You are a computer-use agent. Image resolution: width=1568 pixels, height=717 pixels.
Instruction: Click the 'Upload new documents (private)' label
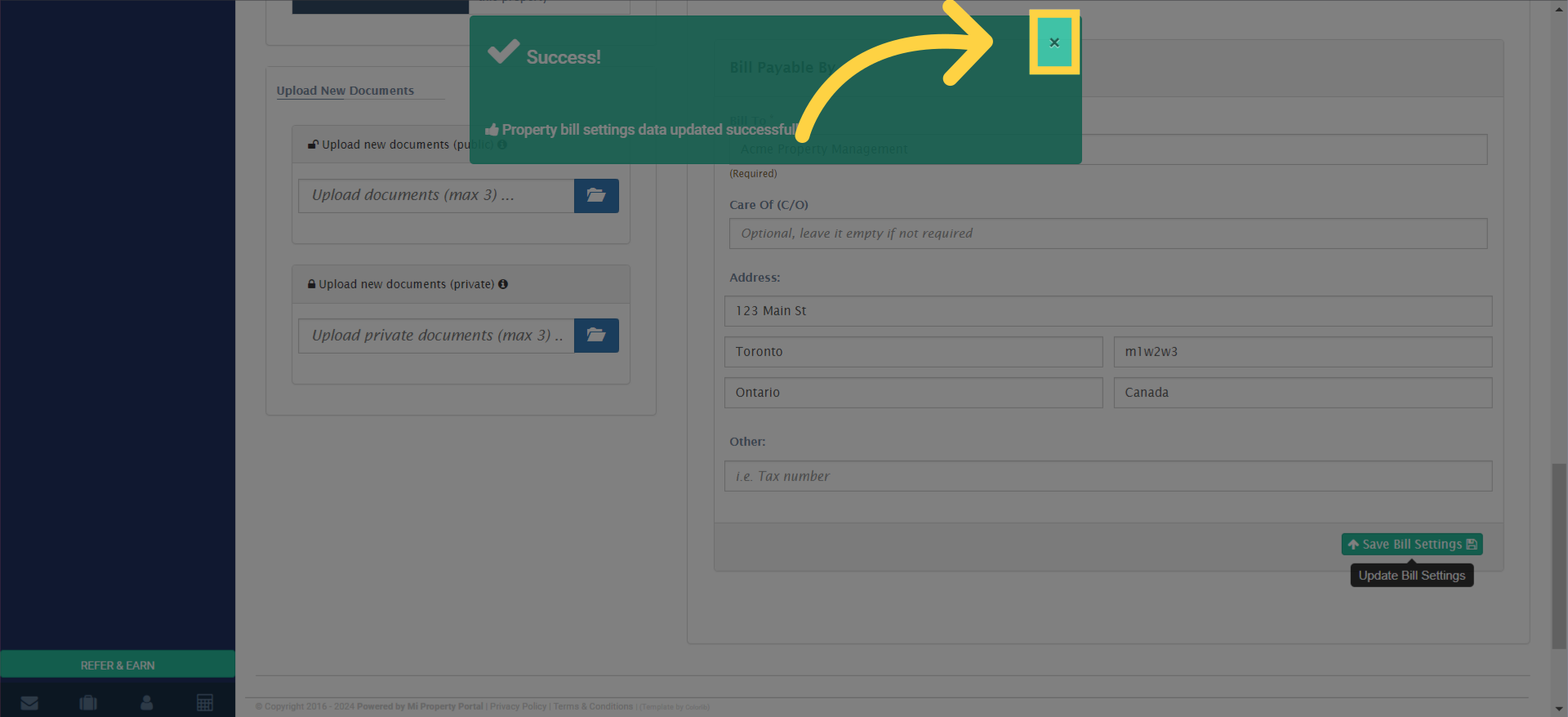[x=407, y=284]
